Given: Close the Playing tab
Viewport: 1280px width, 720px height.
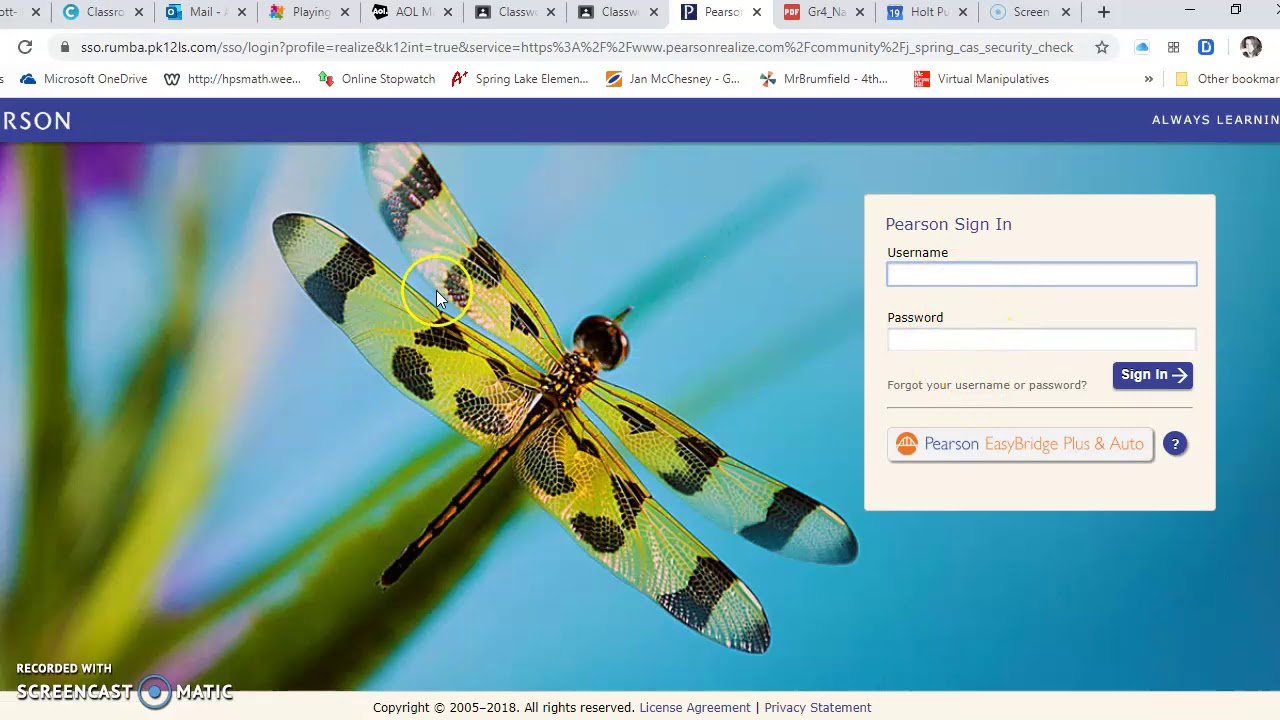Looking at the screenshot, I should (x=345, y=12).
